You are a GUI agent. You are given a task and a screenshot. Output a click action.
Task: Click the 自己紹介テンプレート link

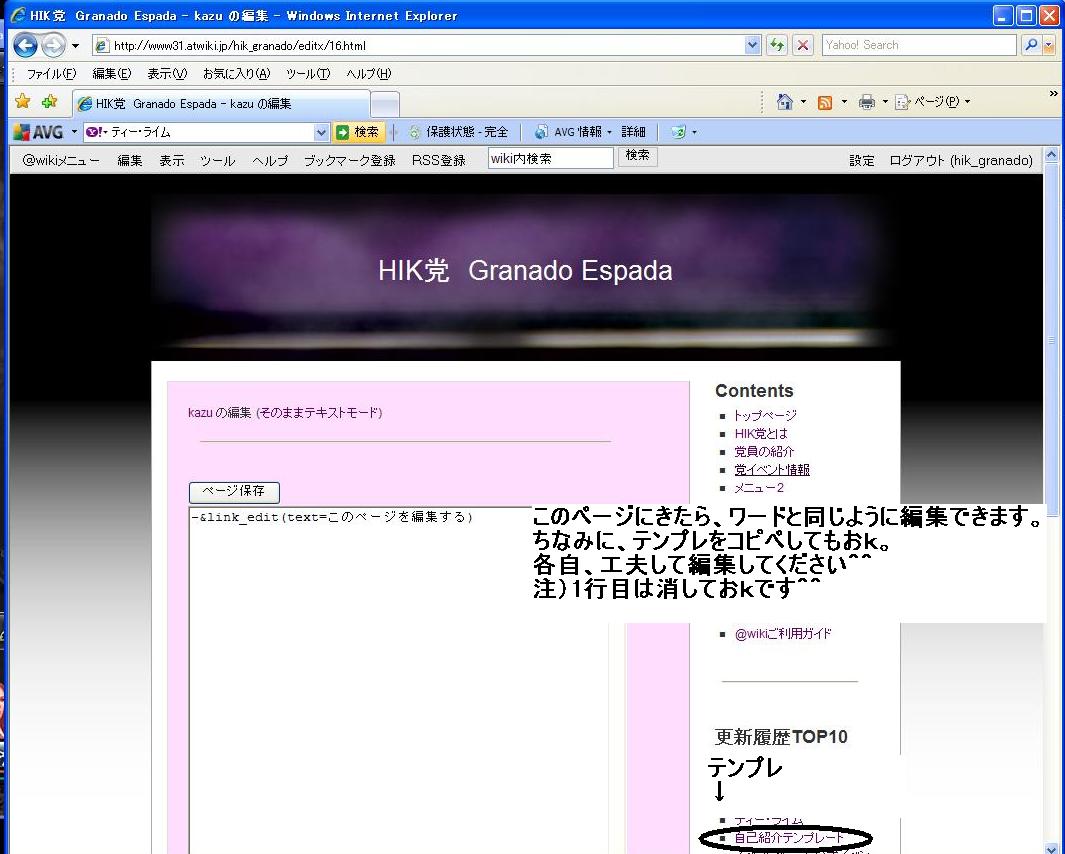[x=789, y=837]
